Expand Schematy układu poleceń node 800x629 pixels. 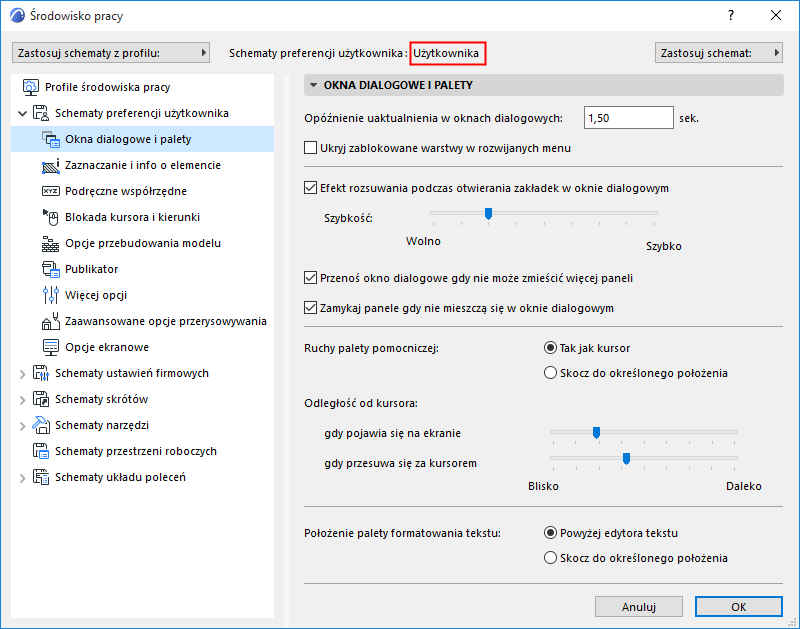pyautogui.click(x=22, y=478)
